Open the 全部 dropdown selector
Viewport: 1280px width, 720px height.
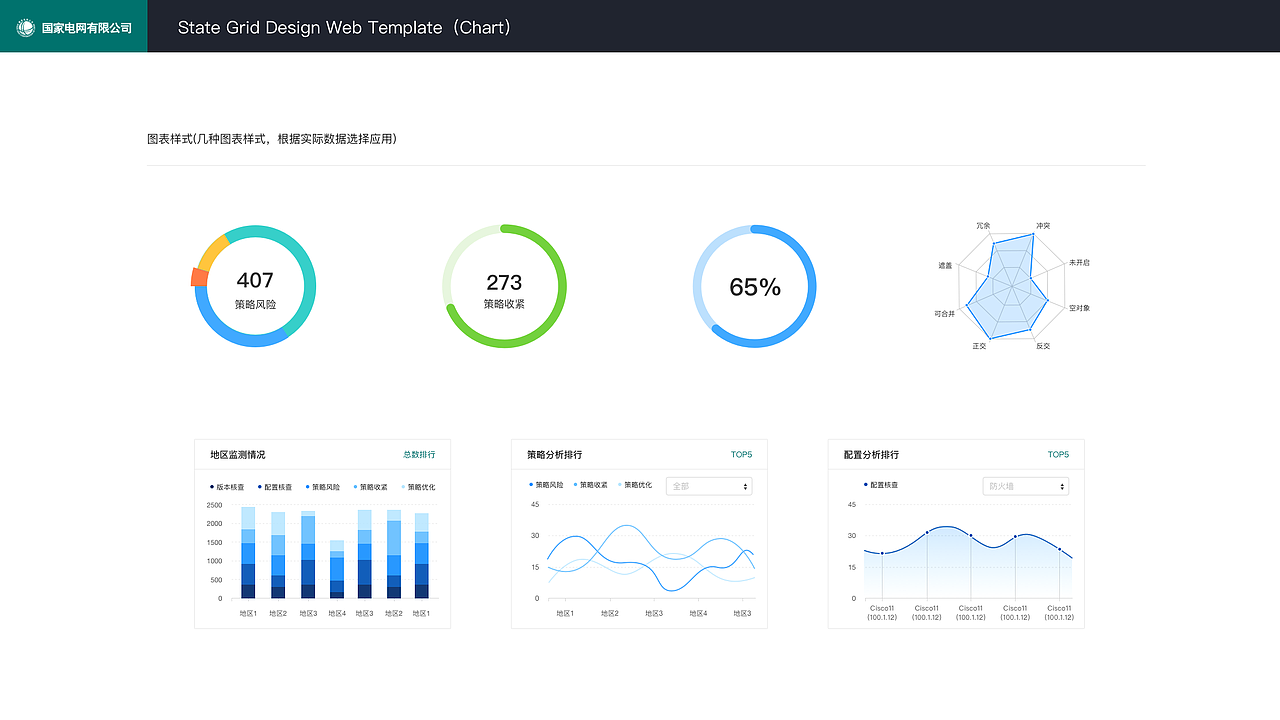click(709, 486)
